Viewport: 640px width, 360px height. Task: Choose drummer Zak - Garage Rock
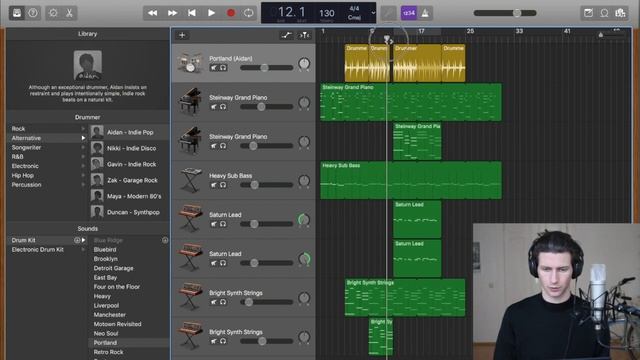click(x=129, y=180)
